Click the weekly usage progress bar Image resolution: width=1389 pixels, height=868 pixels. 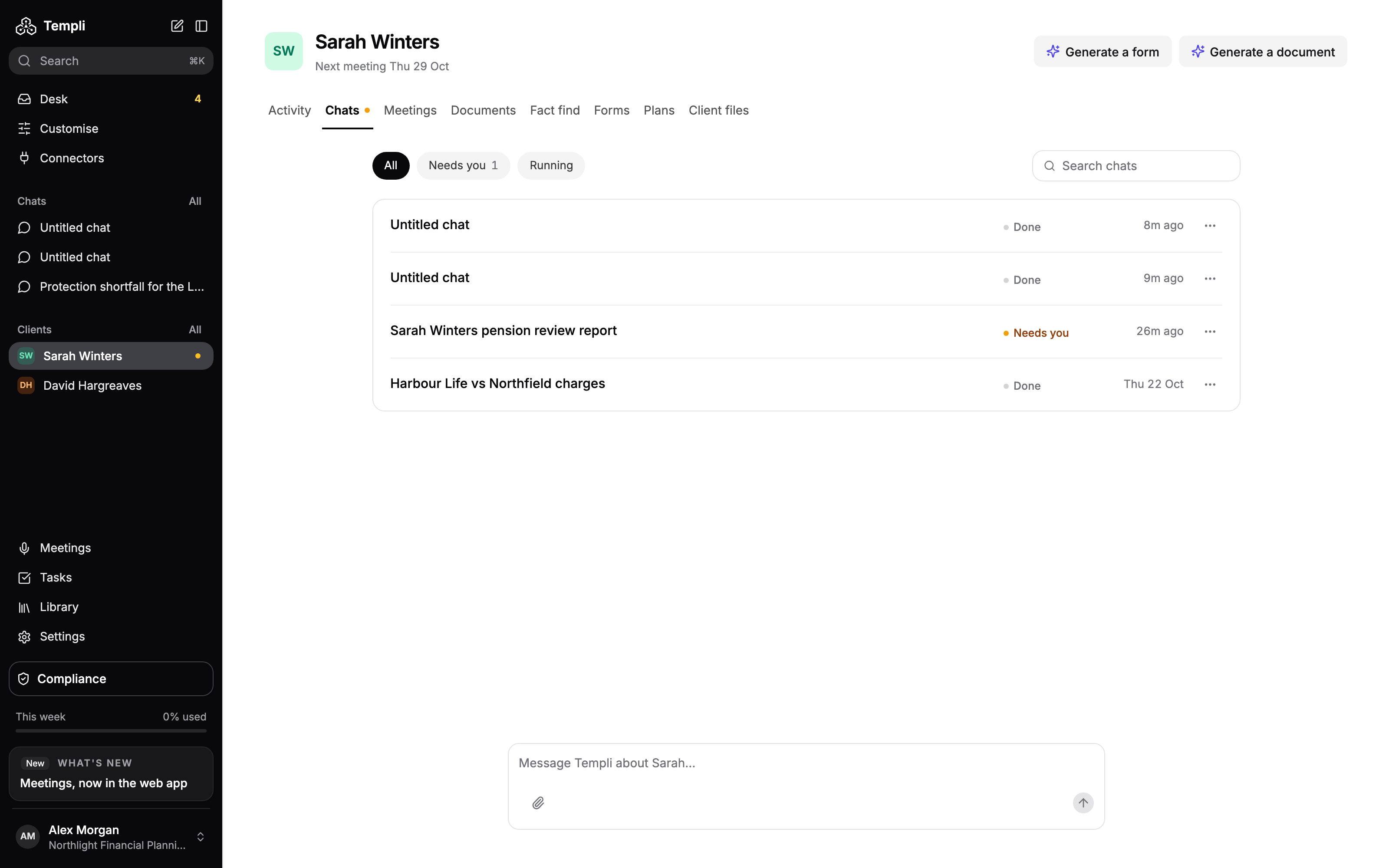click(x=111, y=731)
